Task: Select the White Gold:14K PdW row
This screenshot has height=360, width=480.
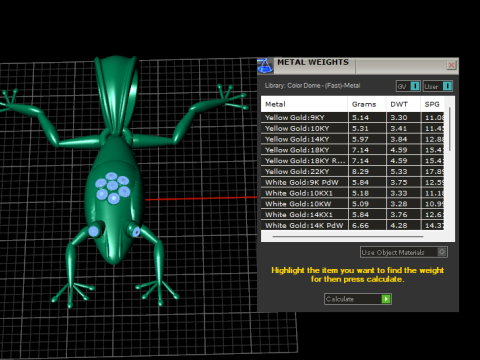Action: (x=353, y=225)
